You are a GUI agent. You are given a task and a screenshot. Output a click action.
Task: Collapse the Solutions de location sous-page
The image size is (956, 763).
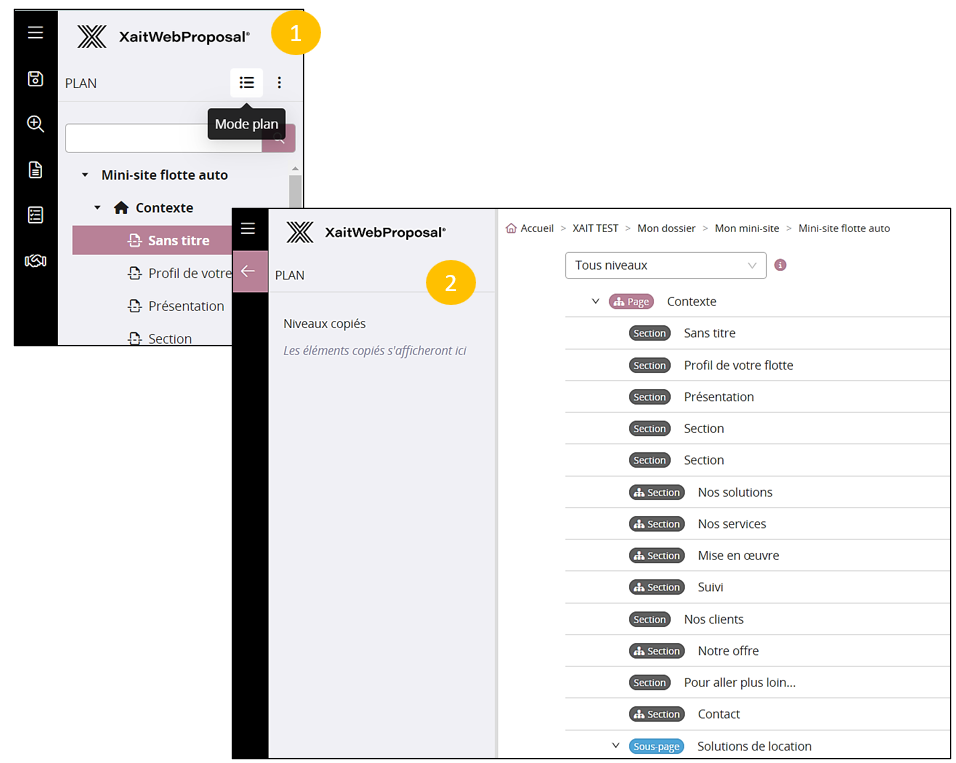(616, 746)
